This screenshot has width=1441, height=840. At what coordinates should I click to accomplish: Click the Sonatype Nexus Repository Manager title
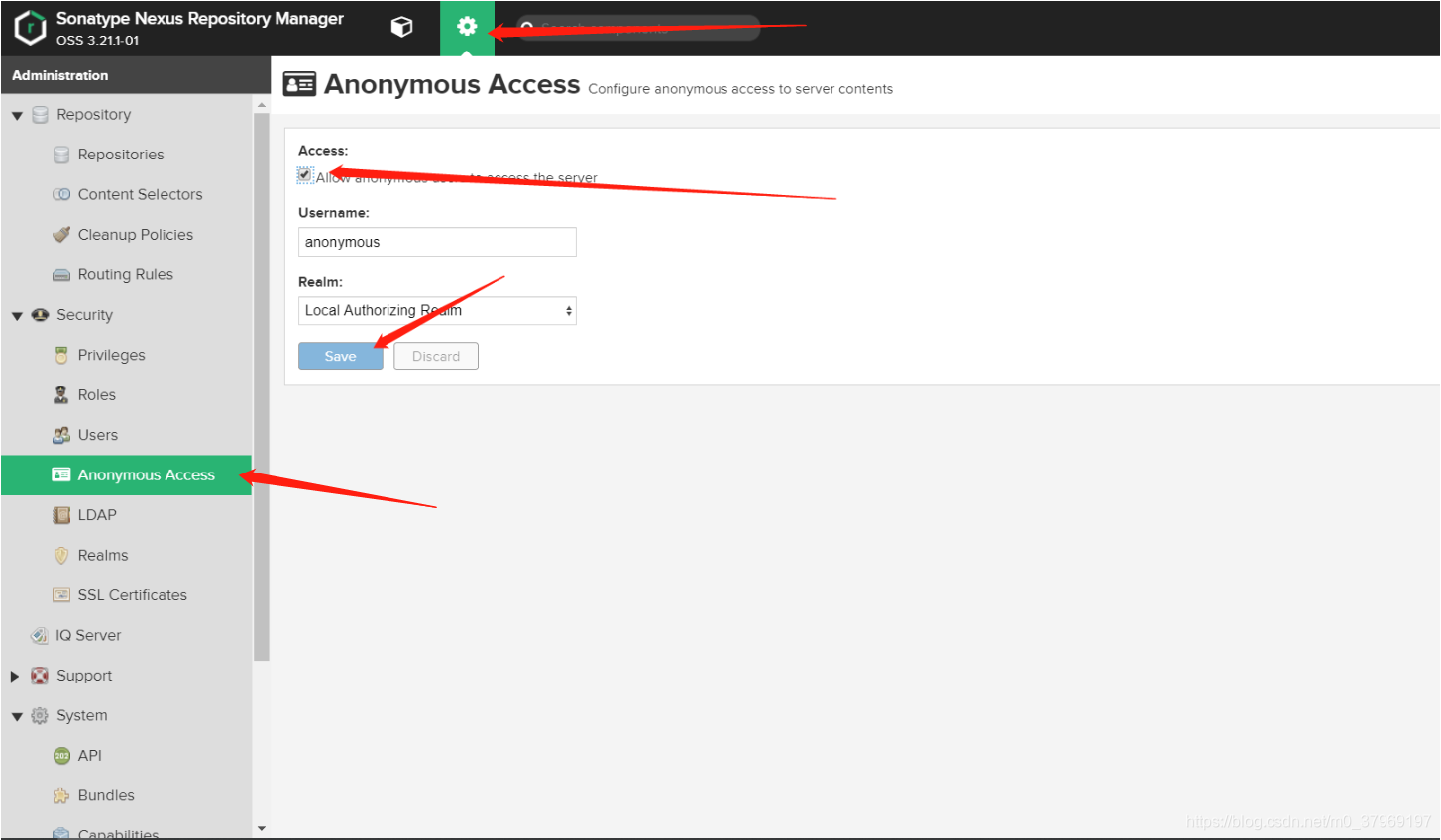tap(200, 19)
